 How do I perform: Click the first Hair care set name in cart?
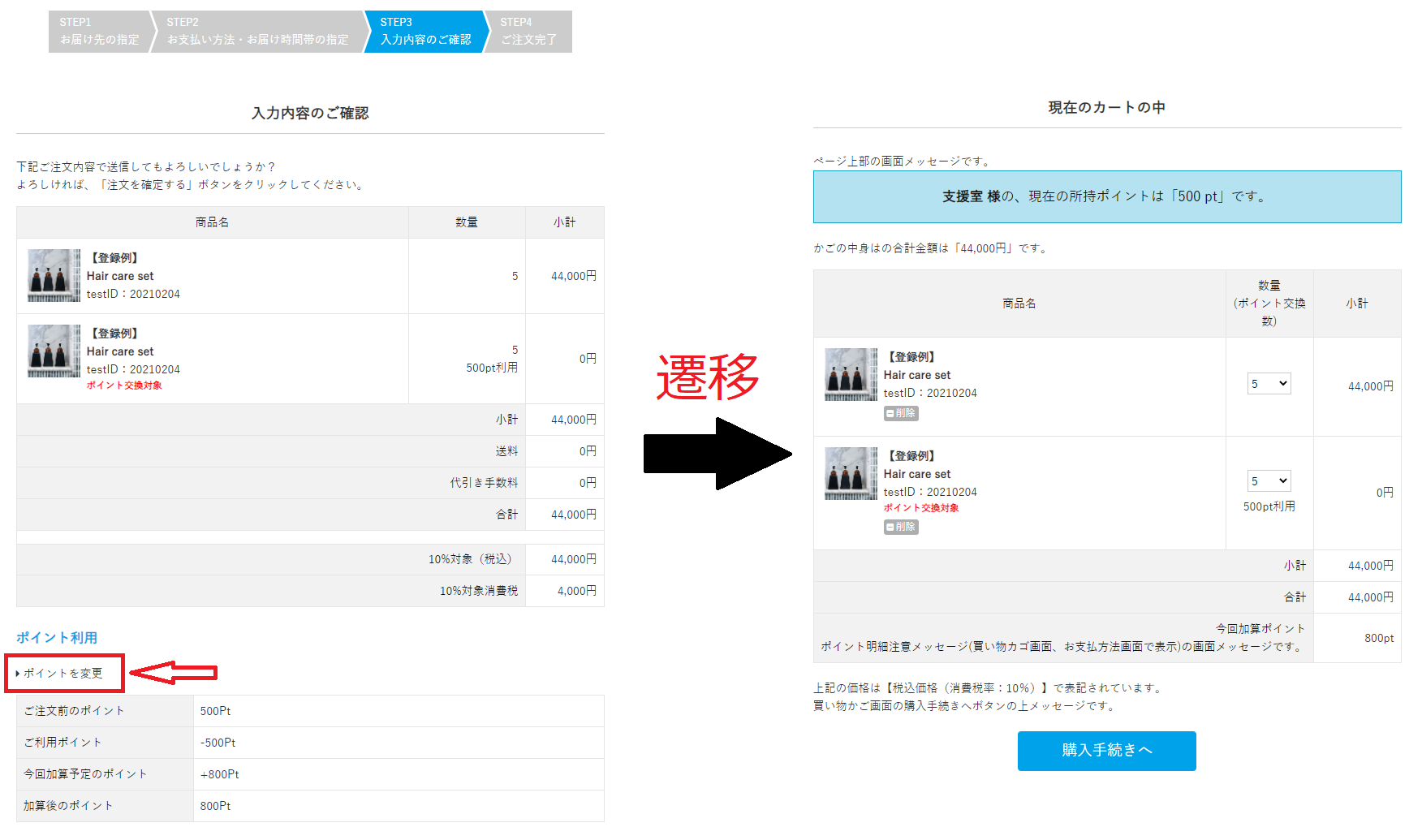917,375
